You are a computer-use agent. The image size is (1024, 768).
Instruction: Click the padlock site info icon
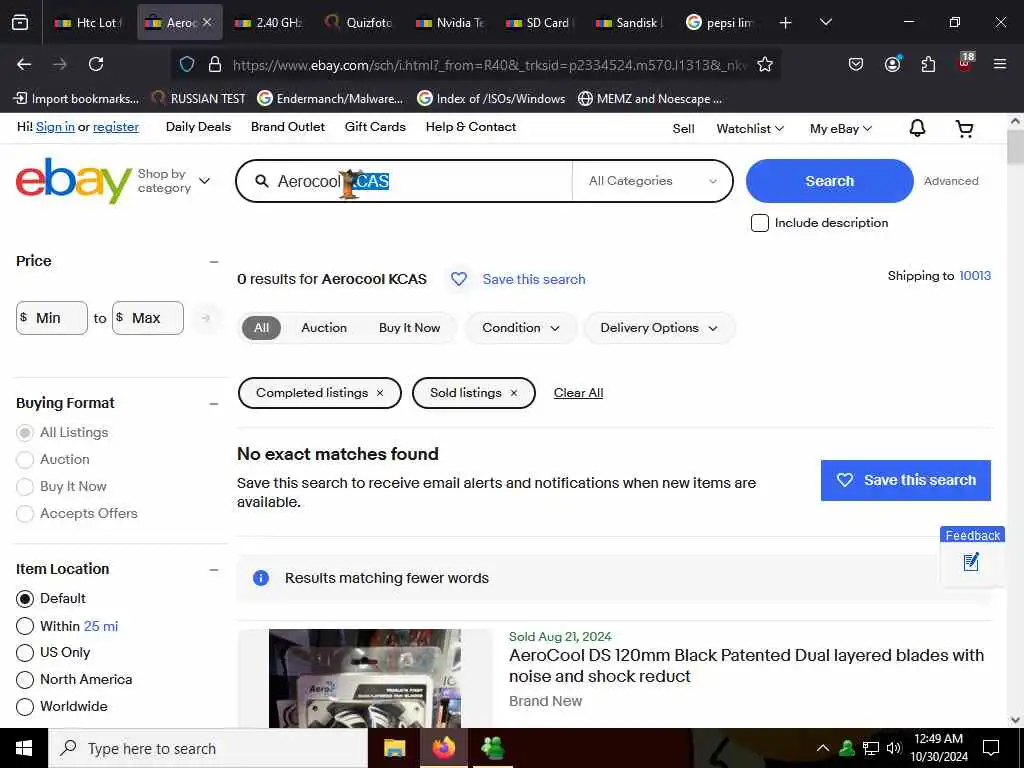pyautogui.click(x=215, y=64)
